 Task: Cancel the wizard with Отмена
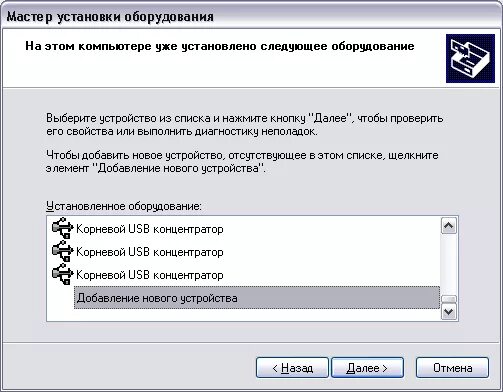pyautogui.click(x=452, y=368)
